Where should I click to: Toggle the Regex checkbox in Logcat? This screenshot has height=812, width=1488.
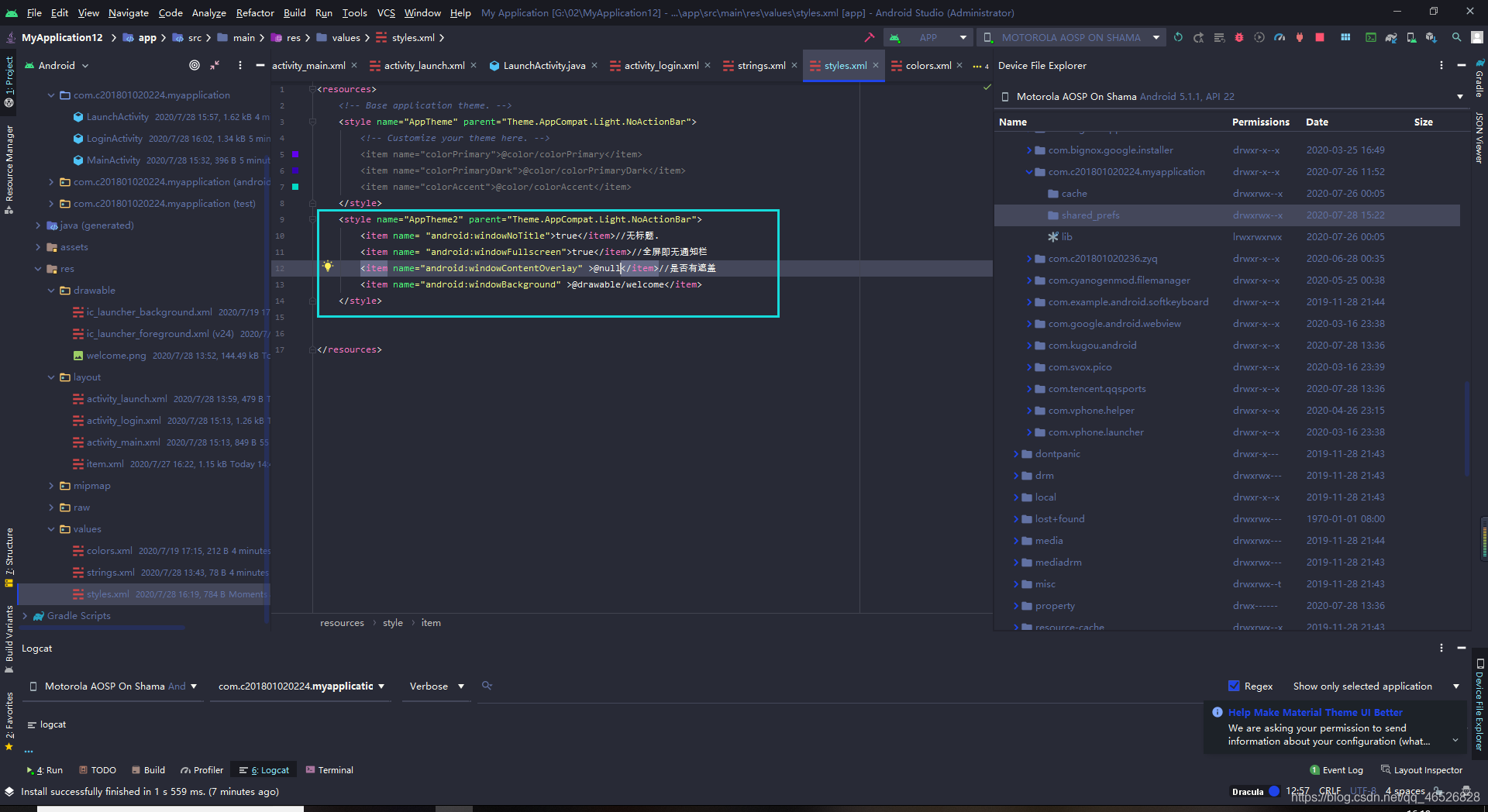point(1234,686)
